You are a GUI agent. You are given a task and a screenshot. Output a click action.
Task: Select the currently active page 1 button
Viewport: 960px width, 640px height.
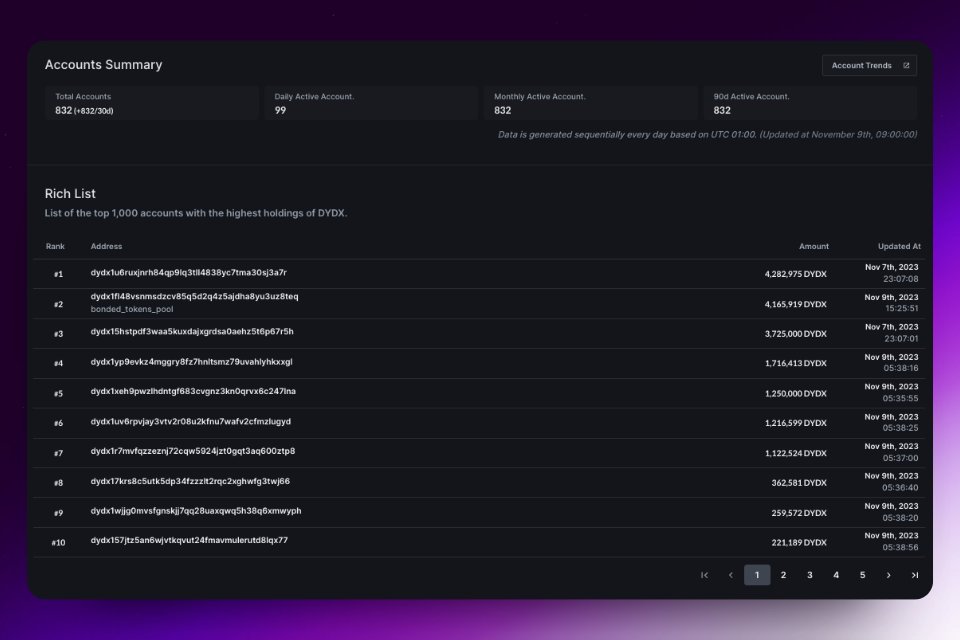(x=757, y=575)
